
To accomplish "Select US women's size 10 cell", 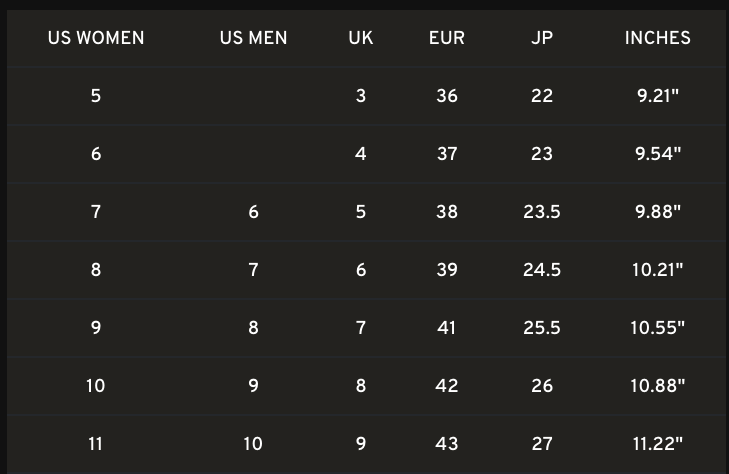I will tap(96, 386).
